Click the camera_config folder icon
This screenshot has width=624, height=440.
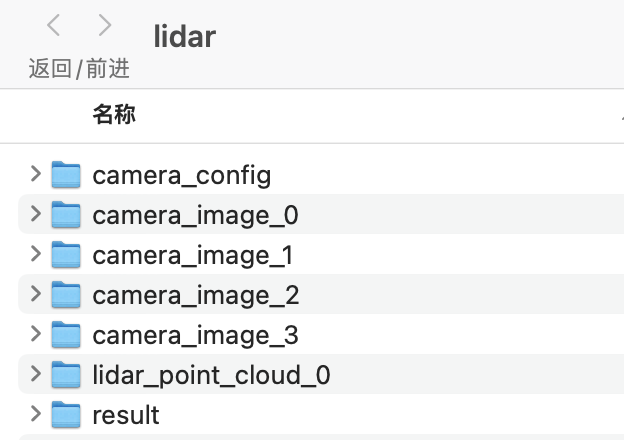click(66, 175)
